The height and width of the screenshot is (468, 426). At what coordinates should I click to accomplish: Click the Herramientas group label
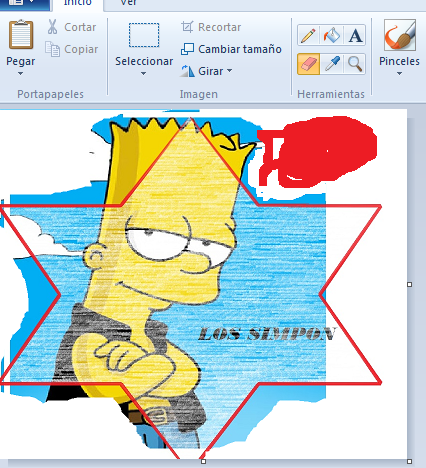331,94
